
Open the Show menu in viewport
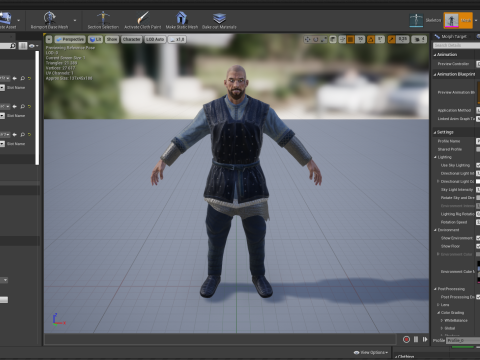pyautogui.click(x=112, y=39)
